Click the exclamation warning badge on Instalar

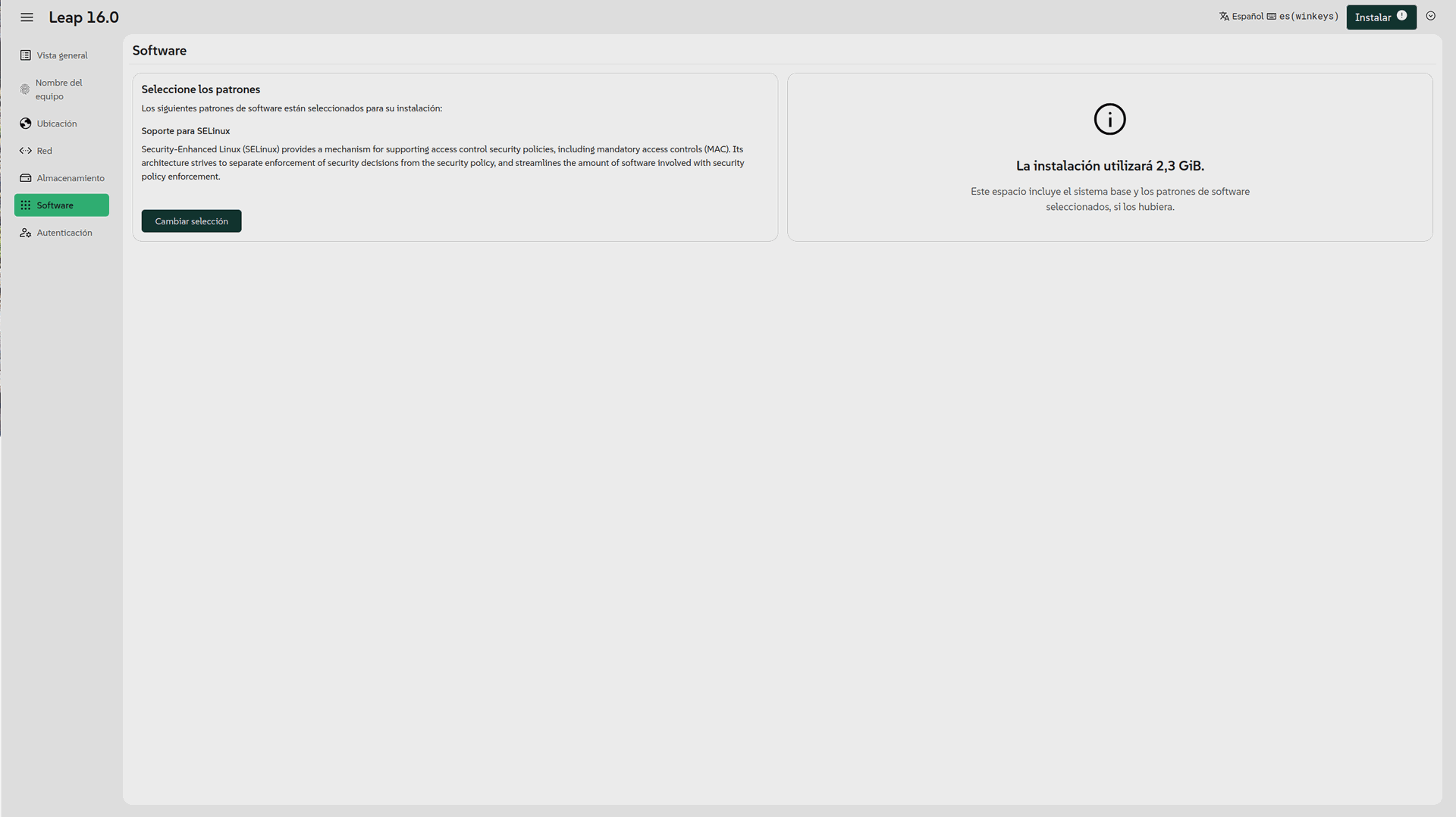1401,16
